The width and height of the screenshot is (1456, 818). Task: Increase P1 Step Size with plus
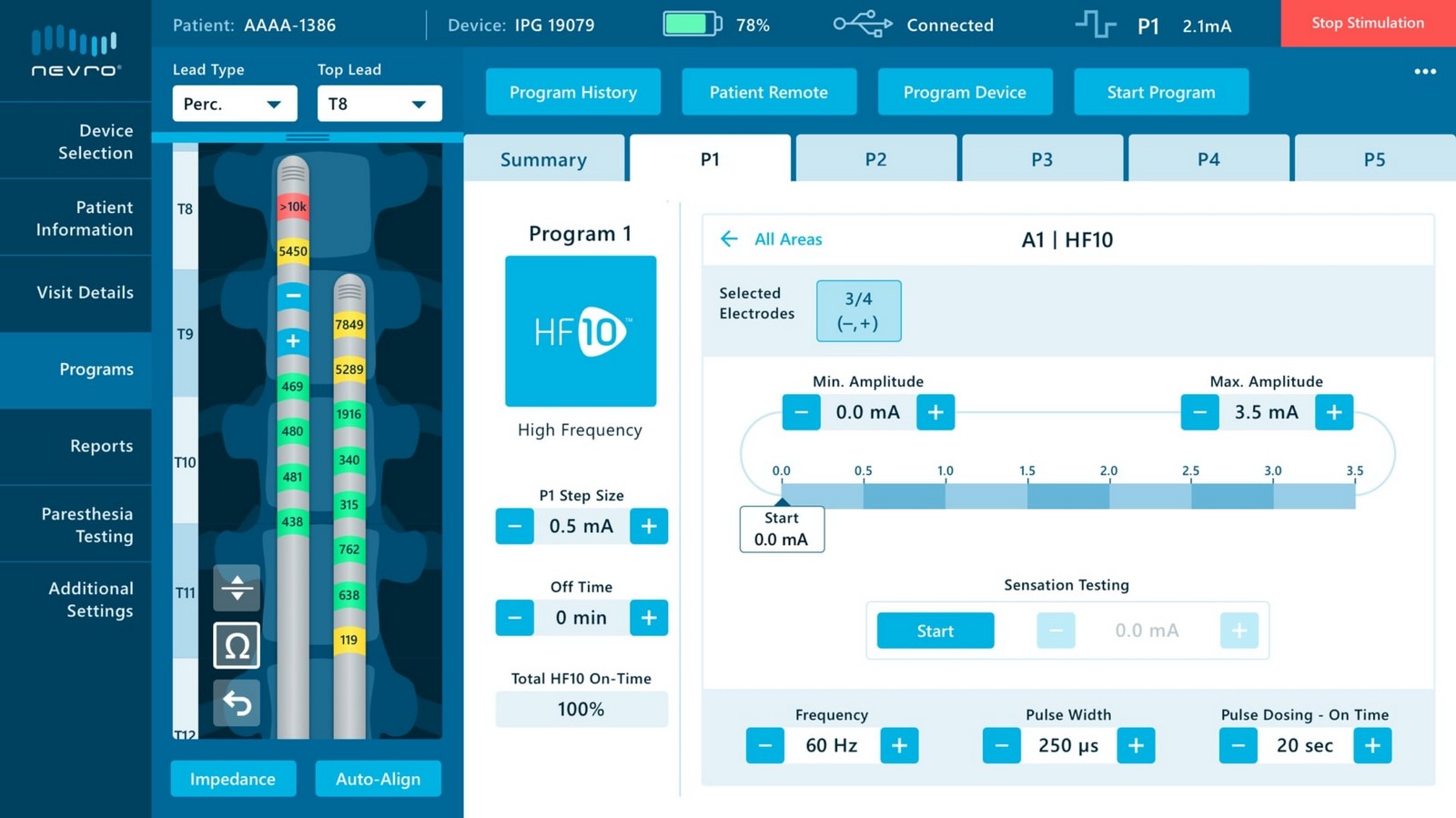click(649, 526)
